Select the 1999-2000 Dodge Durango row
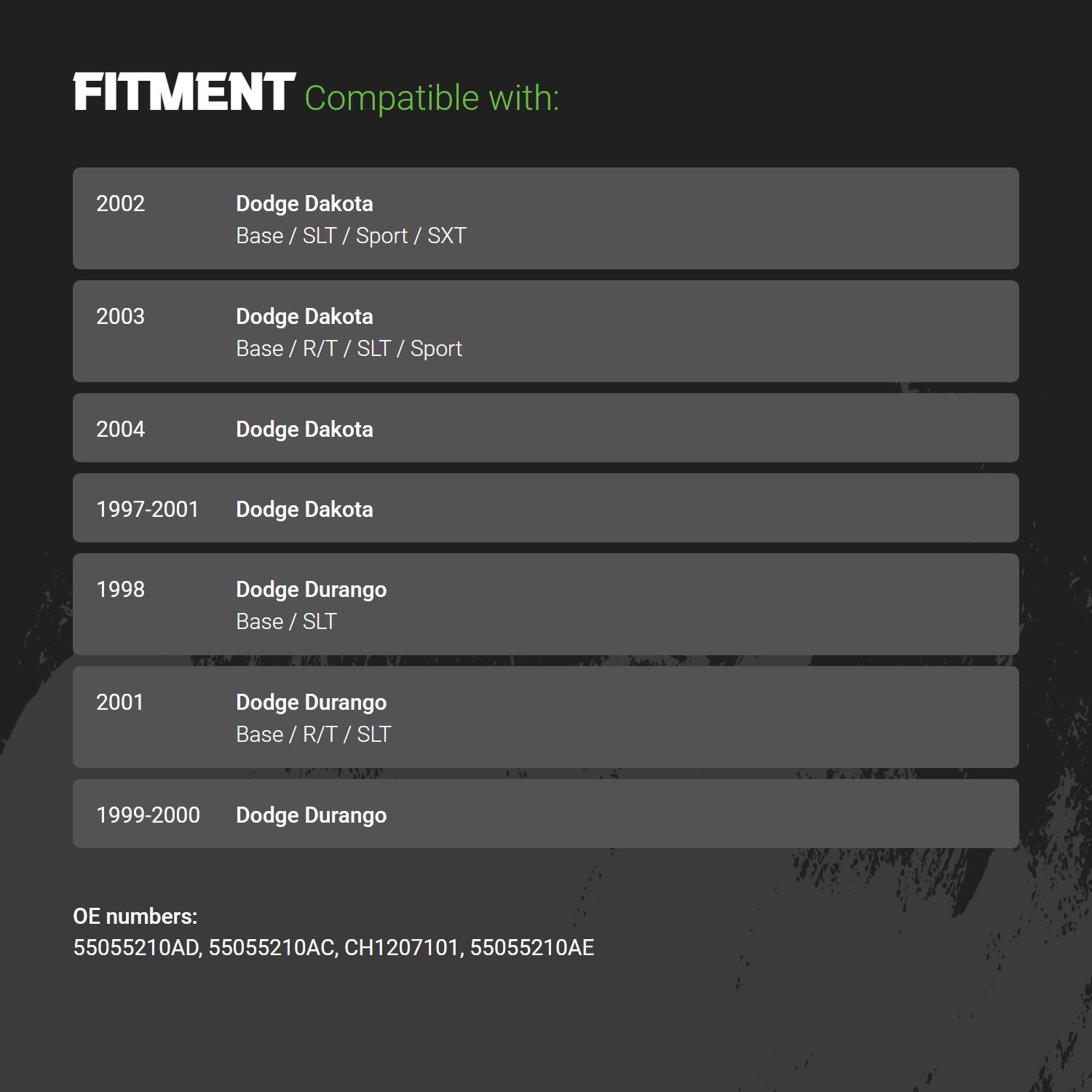This screenshot has width=1092, height=1092. [546, 814]
